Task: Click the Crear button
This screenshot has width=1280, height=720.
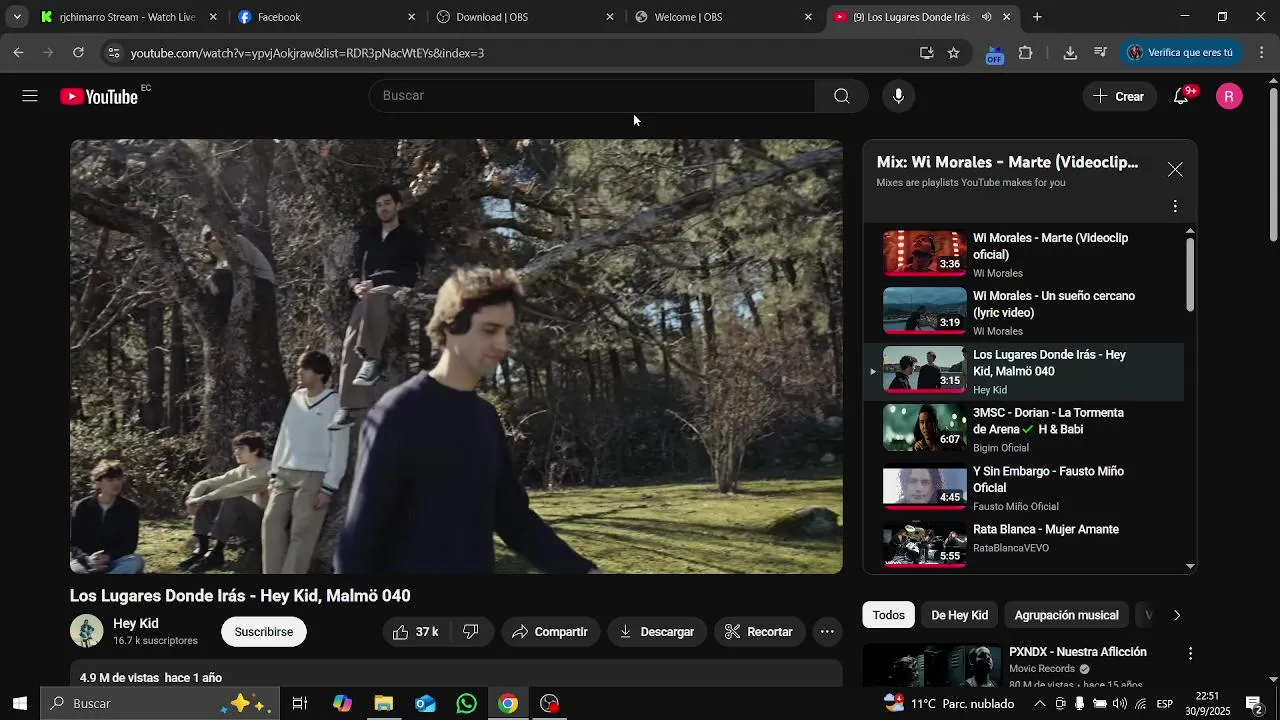Action: 1120,96
